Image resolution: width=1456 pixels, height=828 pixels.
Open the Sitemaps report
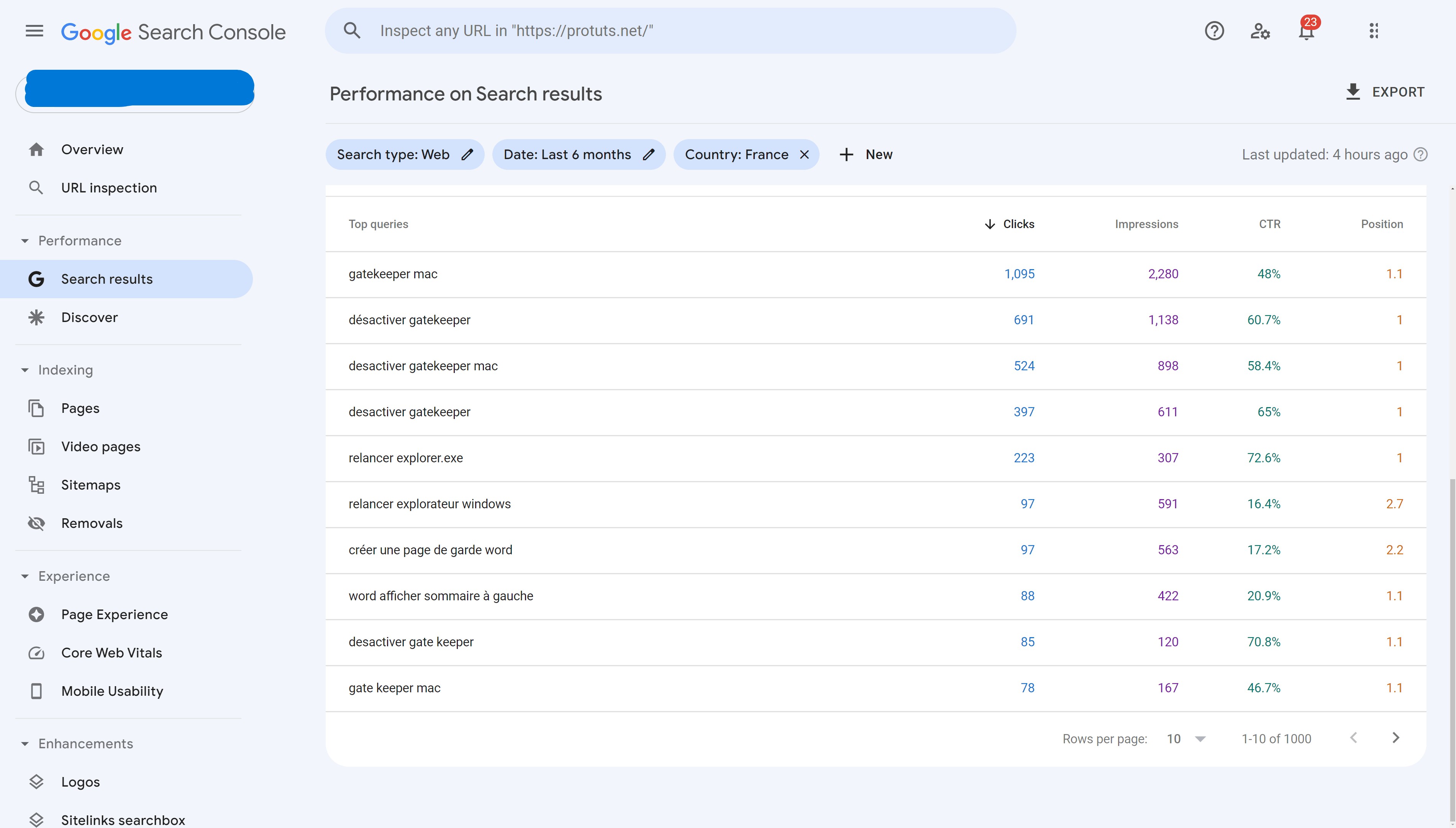(90, 485)
